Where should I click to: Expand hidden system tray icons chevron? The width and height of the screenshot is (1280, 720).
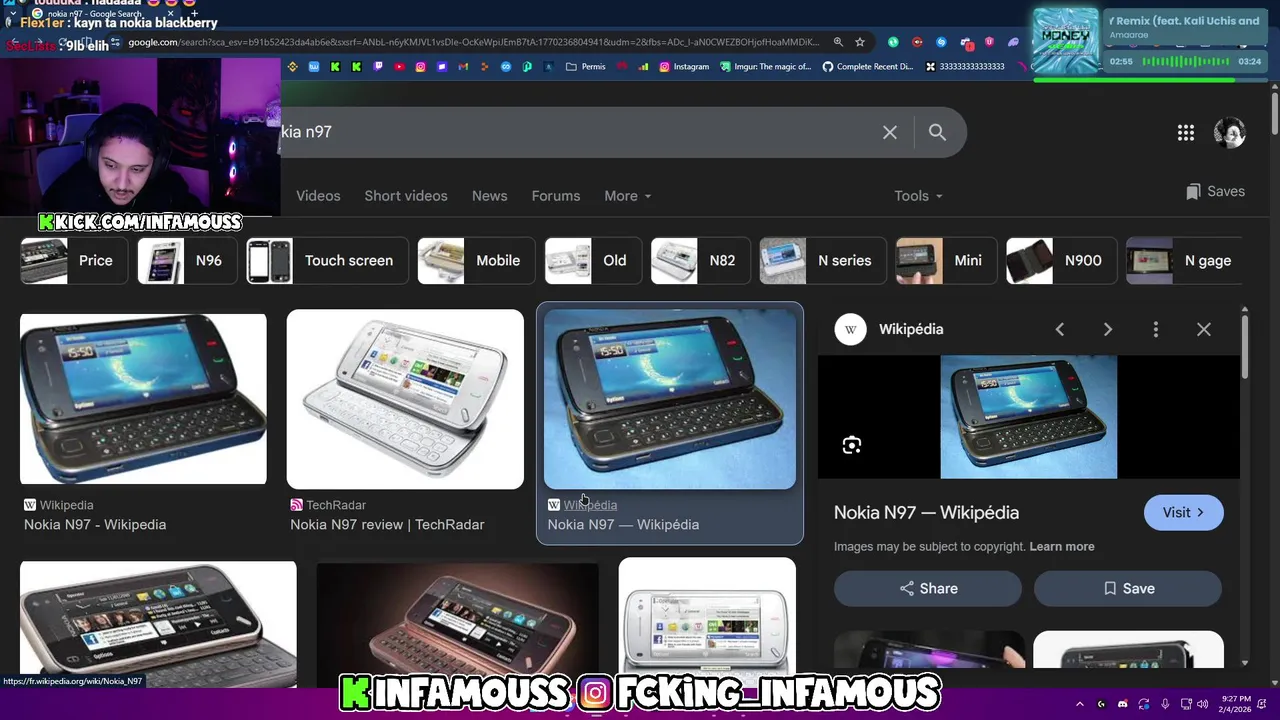(x=1079, y=704)
